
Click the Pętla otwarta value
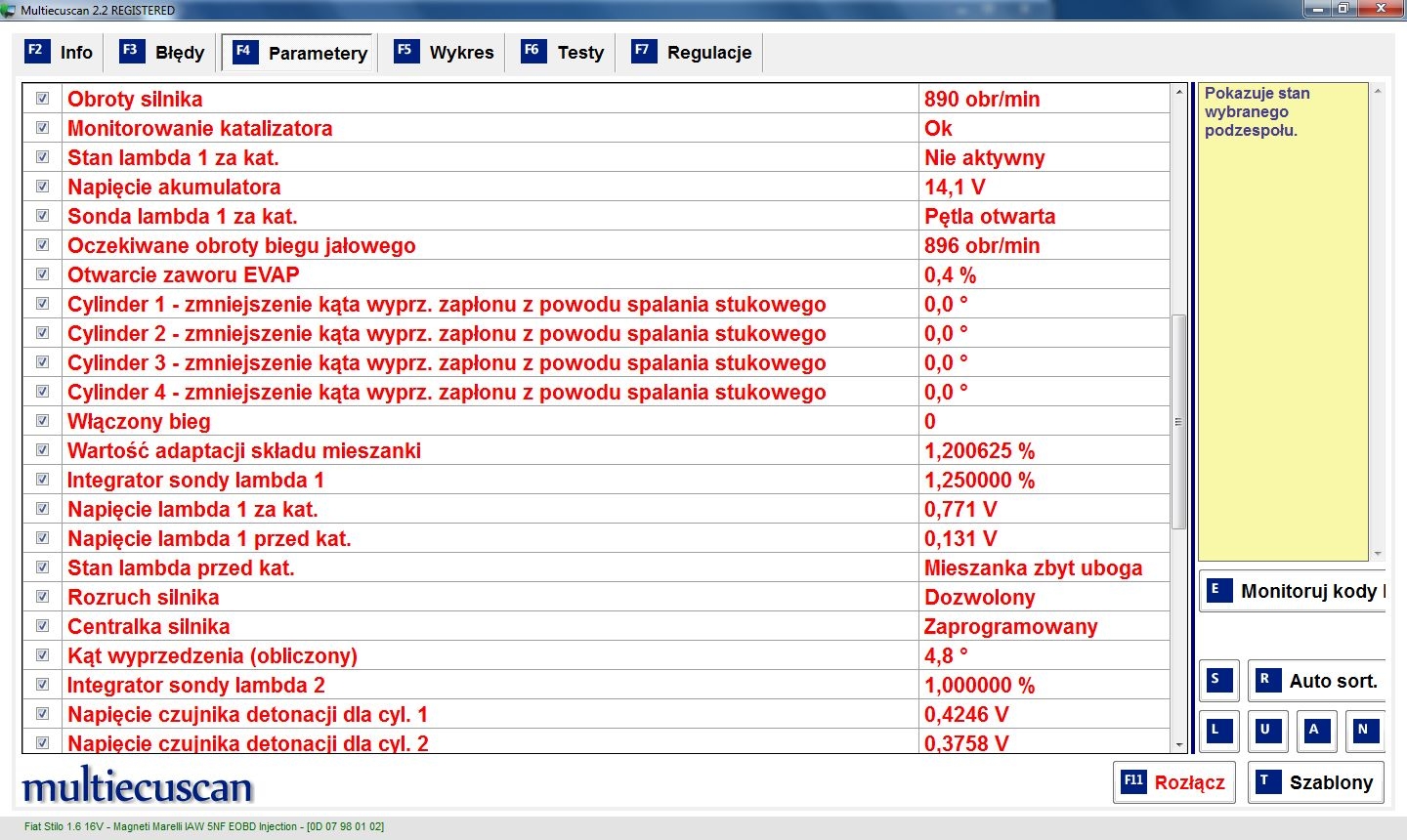coord(990,216)
